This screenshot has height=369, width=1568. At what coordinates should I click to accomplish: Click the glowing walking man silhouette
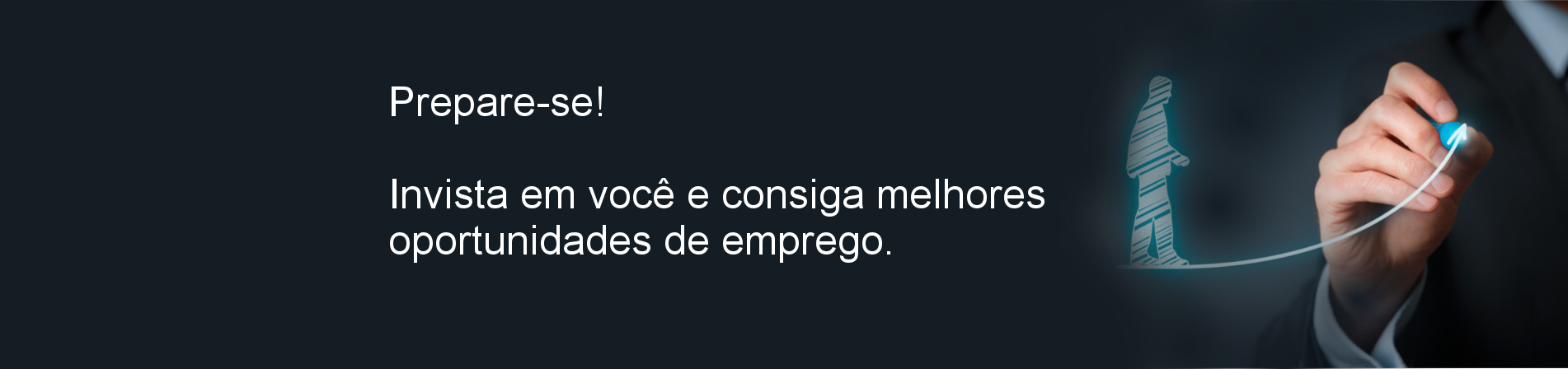click(x=1156, y=173)
